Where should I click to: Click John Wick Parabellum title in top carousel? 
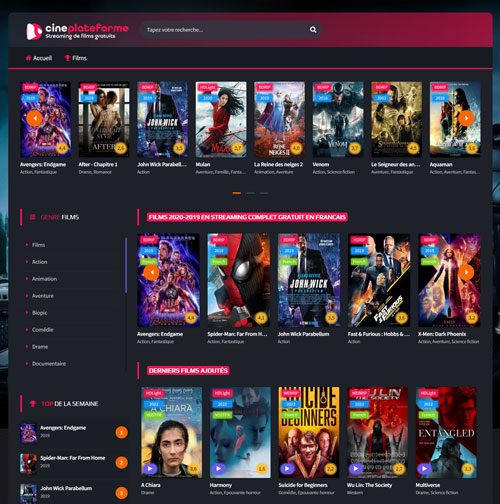pyautogui.click(x=162, y=164)
